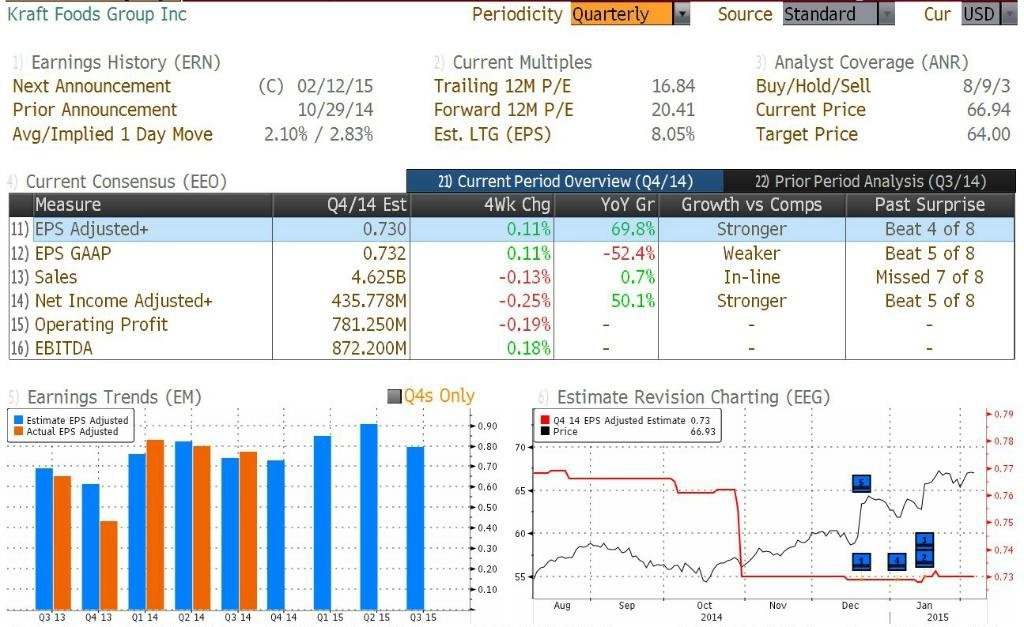The image size is (1024, 627).
Task: Click Forward 12M P/E value 20.41
Action: [x=673, y=110]
